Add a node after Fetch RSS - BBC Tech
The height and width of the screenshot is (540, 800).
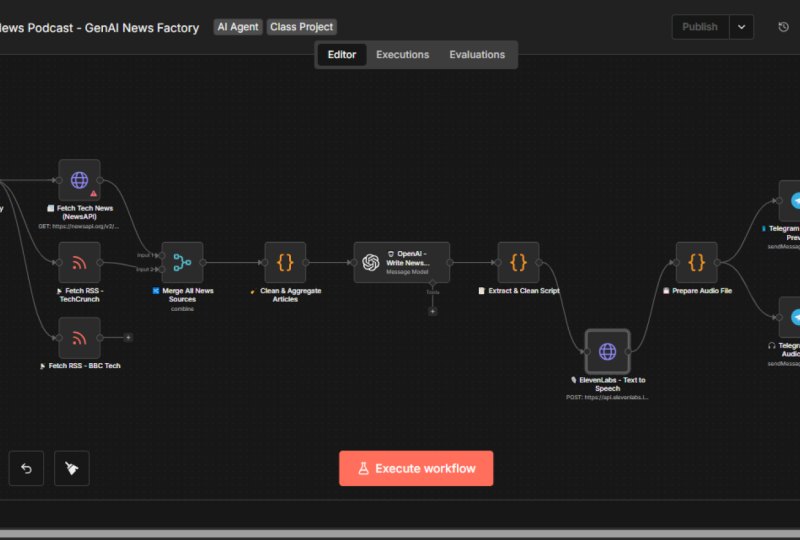(x=128, y=337)
